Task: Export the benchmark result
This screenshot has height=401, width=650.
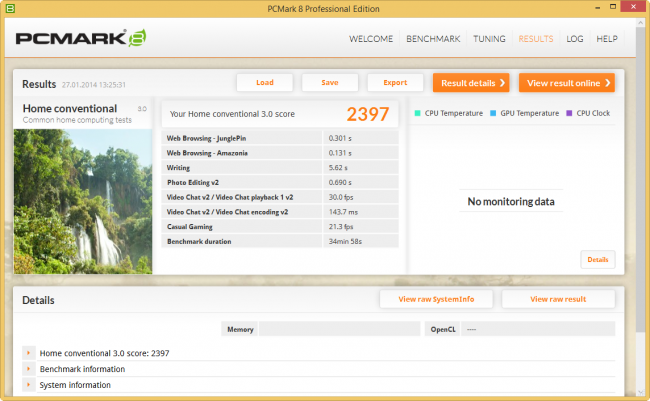Action: point(395,83)
